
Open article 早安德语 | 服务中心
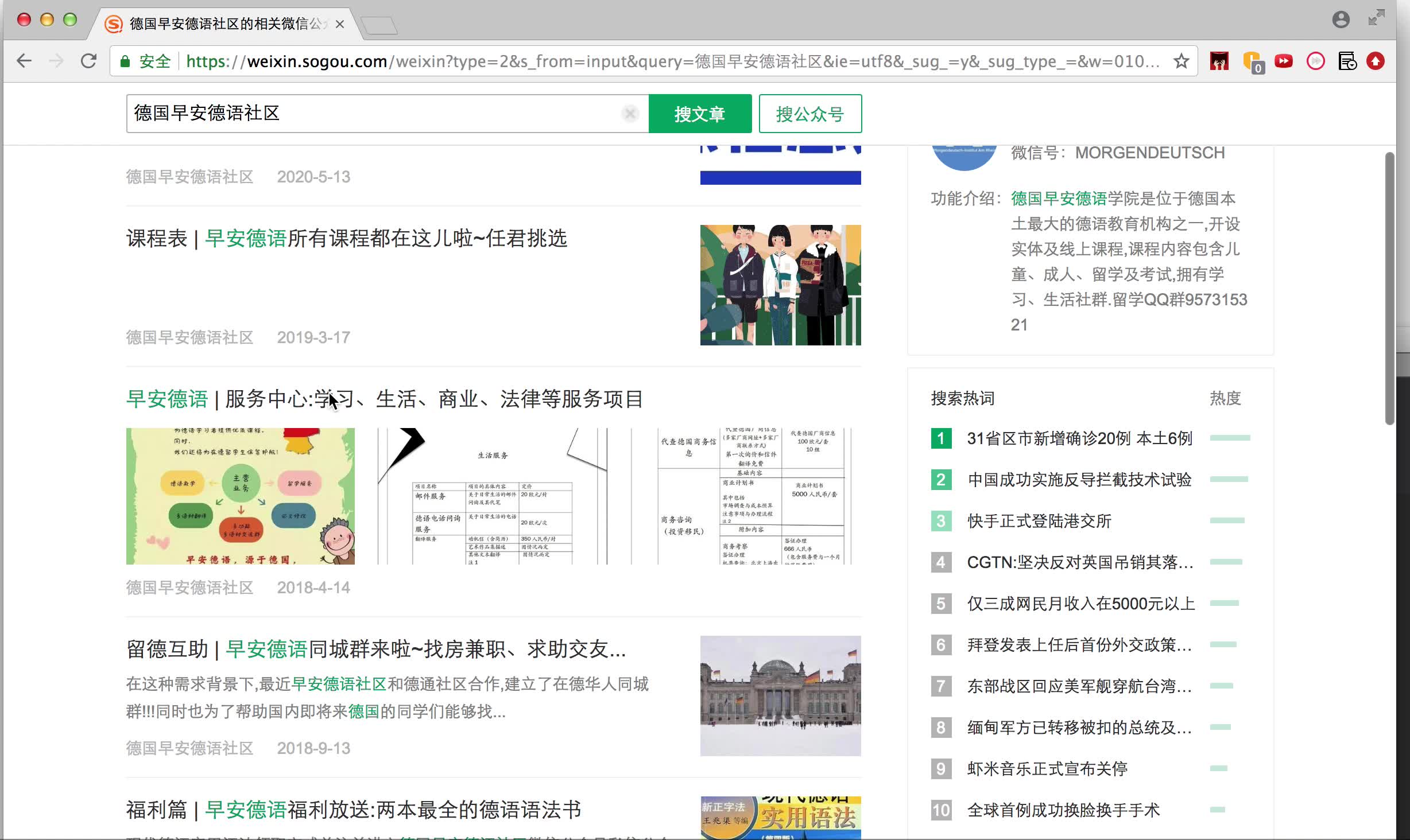tap(385, 399)
